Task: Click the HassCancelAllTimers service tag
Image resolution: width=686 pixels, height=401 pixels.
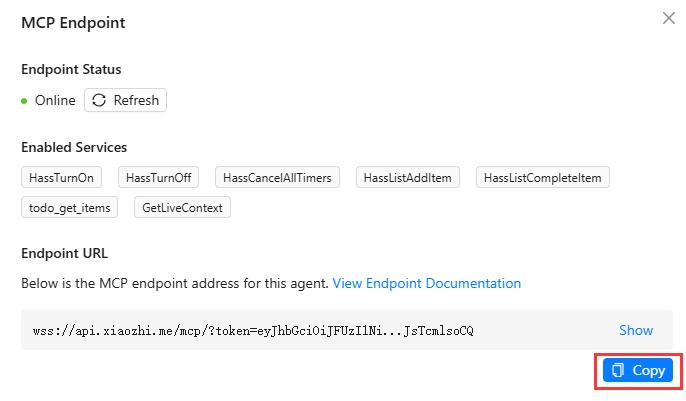Action: [278, 177]
